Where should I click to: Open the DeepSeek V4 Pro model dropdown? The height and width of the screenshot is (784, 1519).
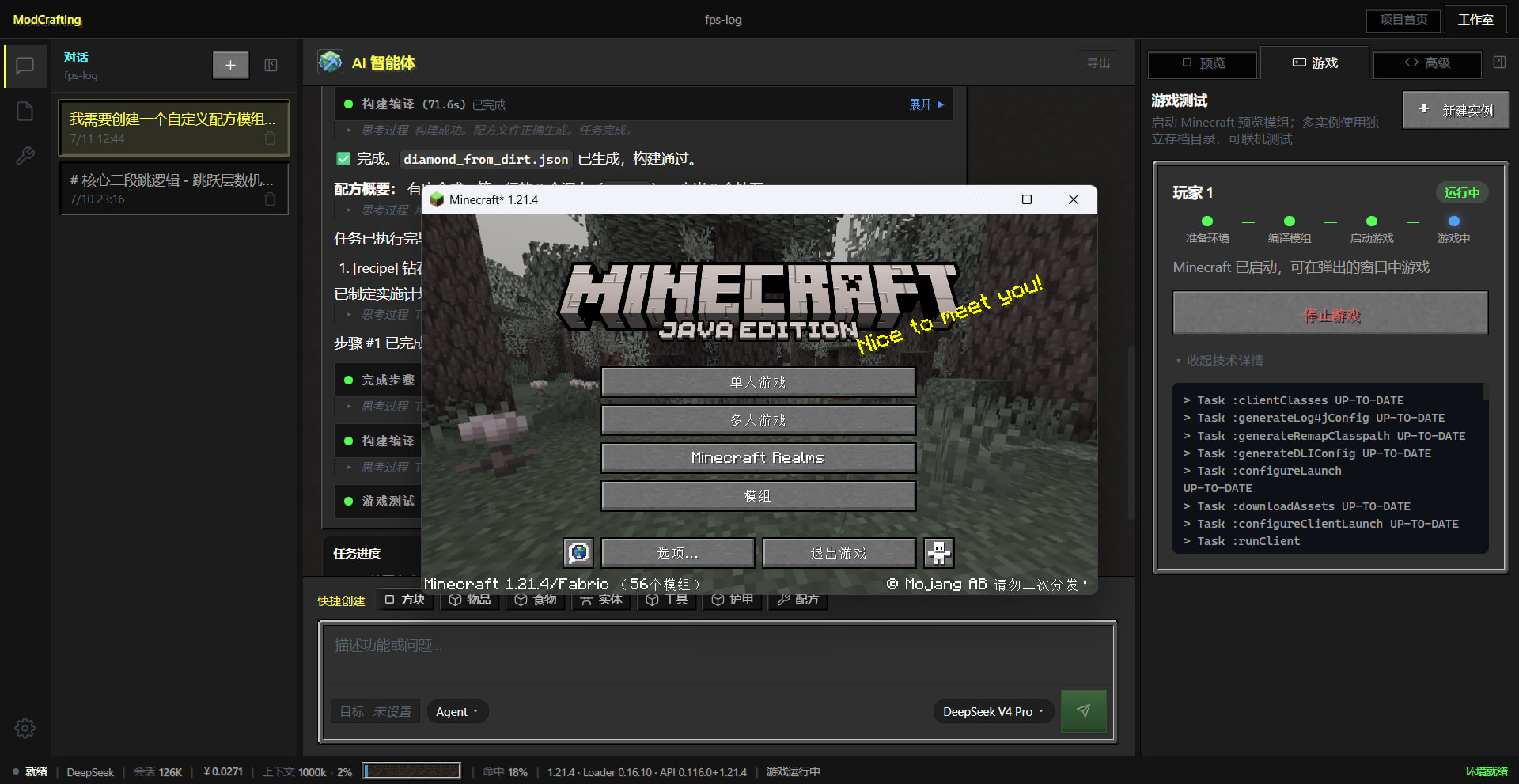[993, 711]
